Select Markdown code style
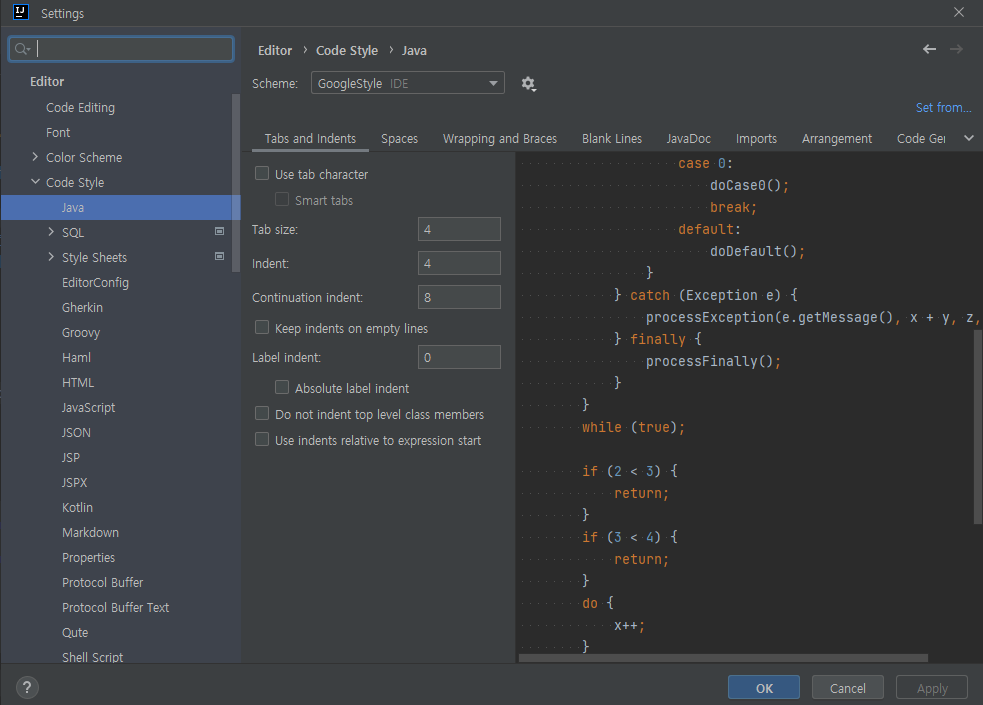Viewport: 983px width, 705px height. point(90,533)
